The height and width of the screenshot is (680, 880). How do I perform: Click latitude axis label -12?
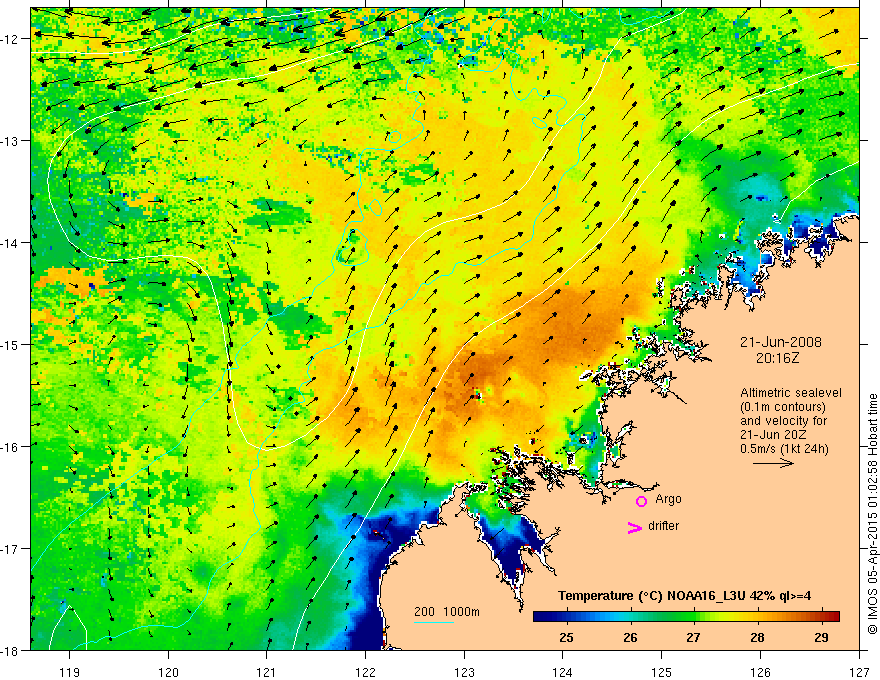11,39
